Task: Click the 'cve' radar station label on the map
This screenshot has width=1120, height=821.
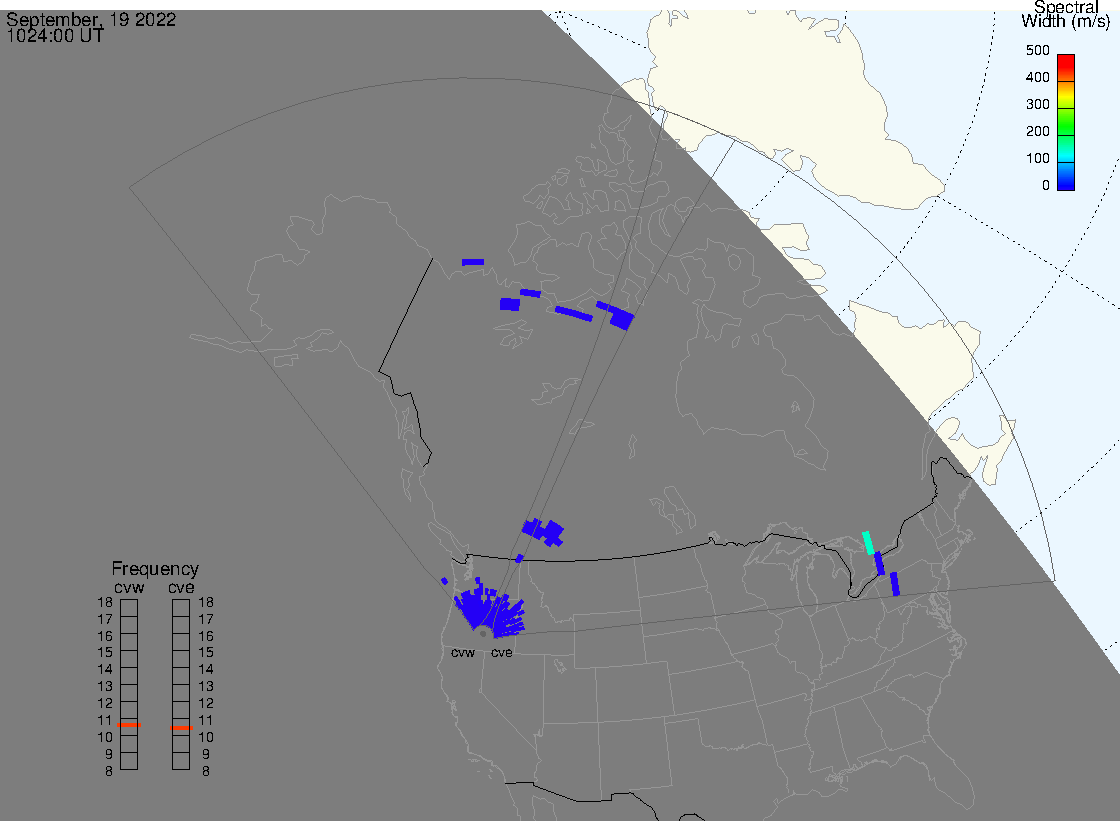Action: 501,653
